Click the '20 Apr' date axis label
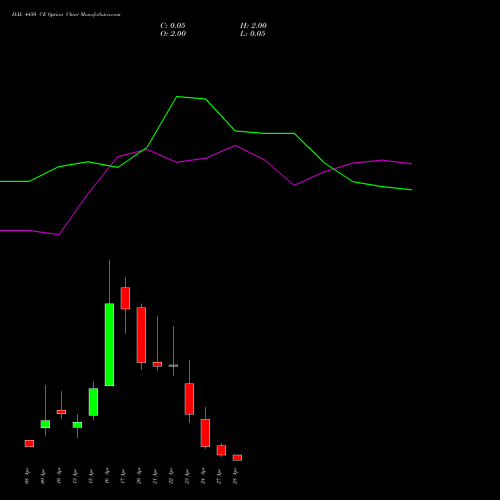This screenshot has width=500, height=500. pos(139,476)
